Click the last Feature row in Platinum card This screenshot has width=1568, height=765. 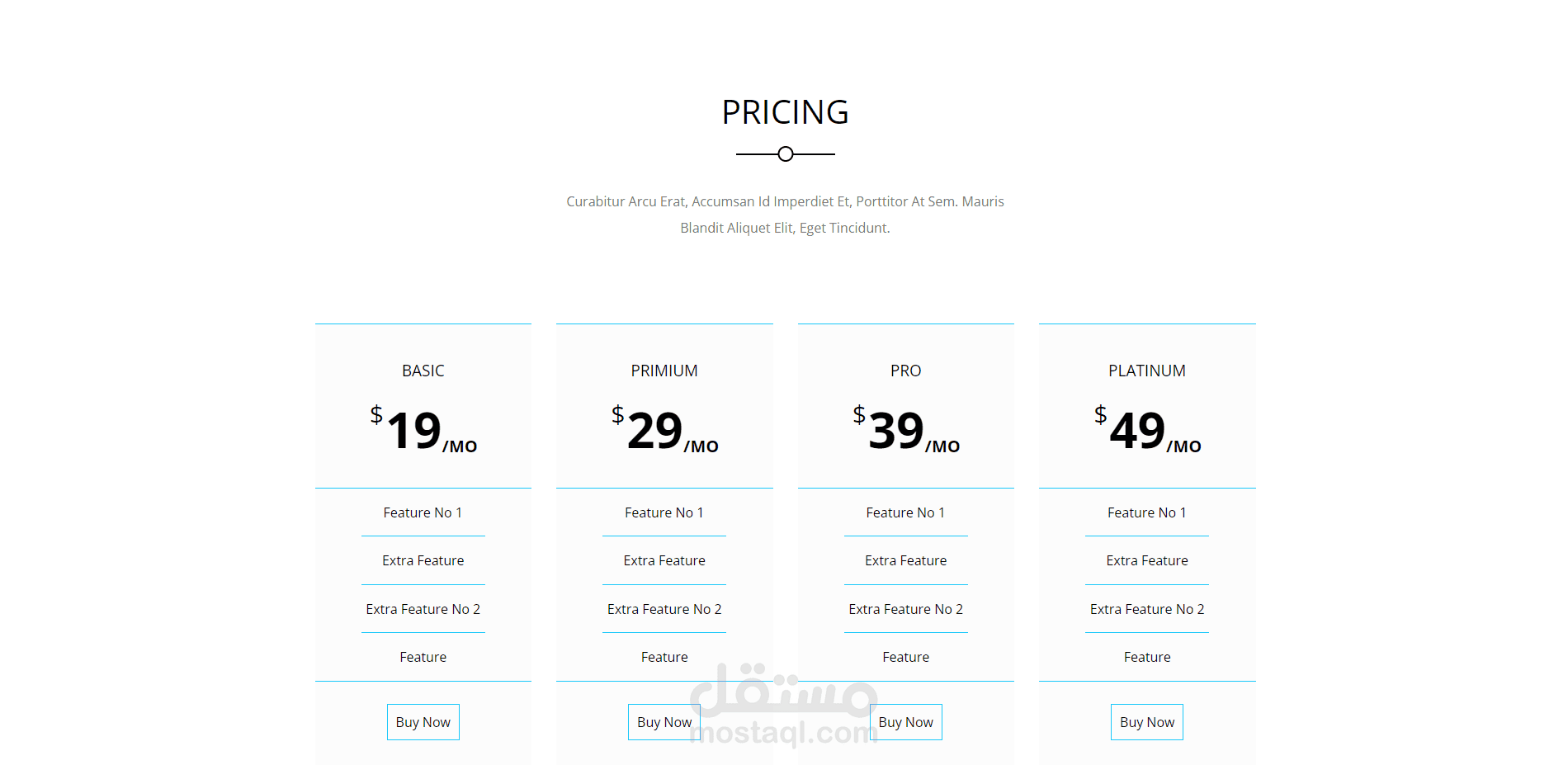pyautogui.click(x=1146, y=657)
